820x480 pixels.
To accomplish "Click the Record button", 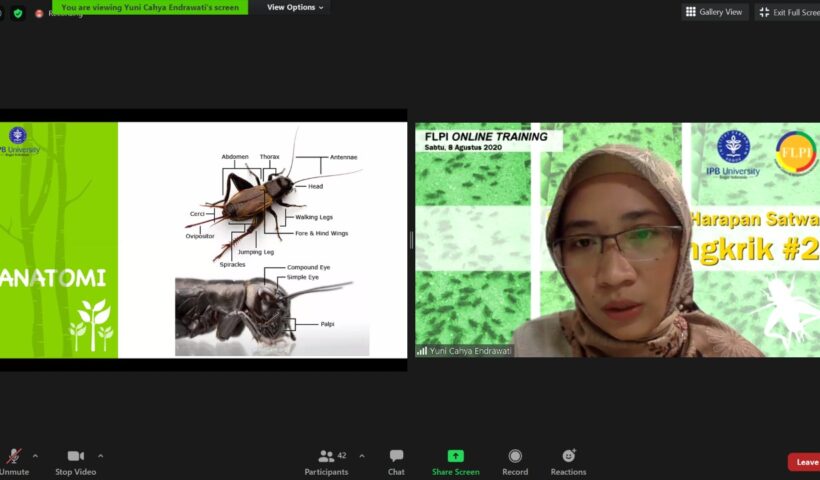I will [514, 460].
